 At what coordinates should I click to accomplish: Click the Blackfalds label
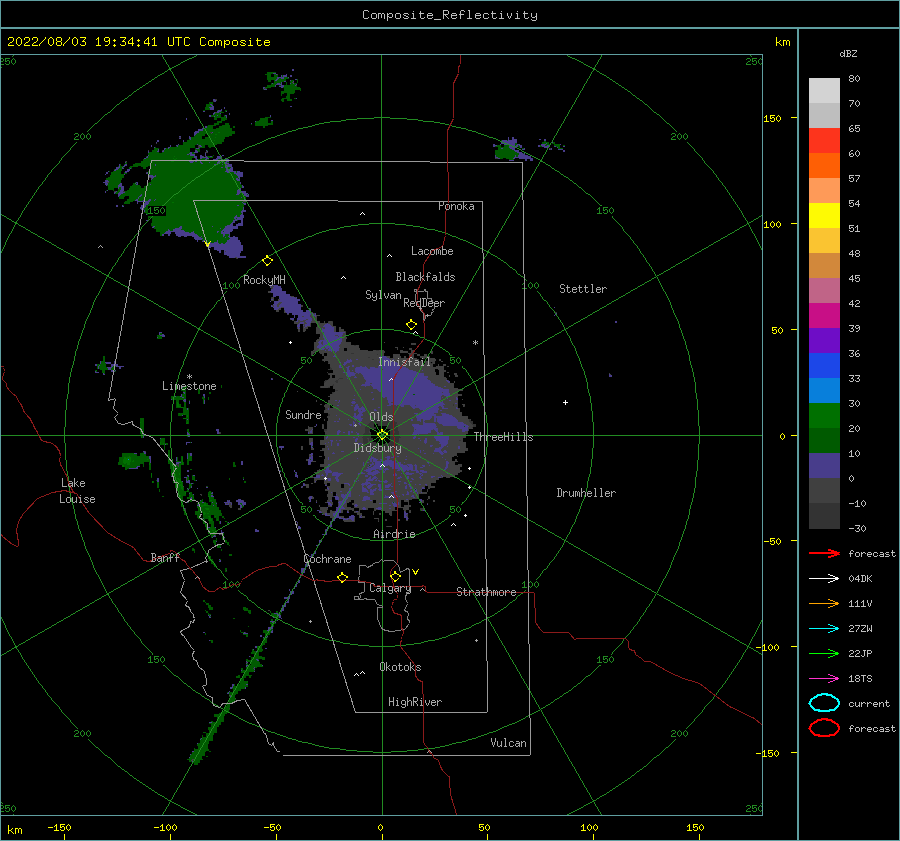click(x=425, y=277)
